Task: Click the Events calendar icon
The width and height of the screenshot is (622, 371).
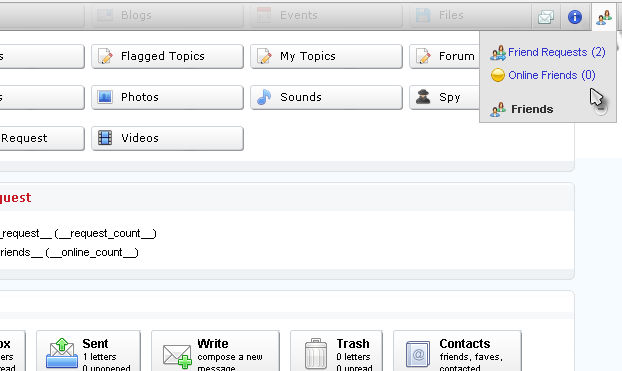Action: (264, 15)
